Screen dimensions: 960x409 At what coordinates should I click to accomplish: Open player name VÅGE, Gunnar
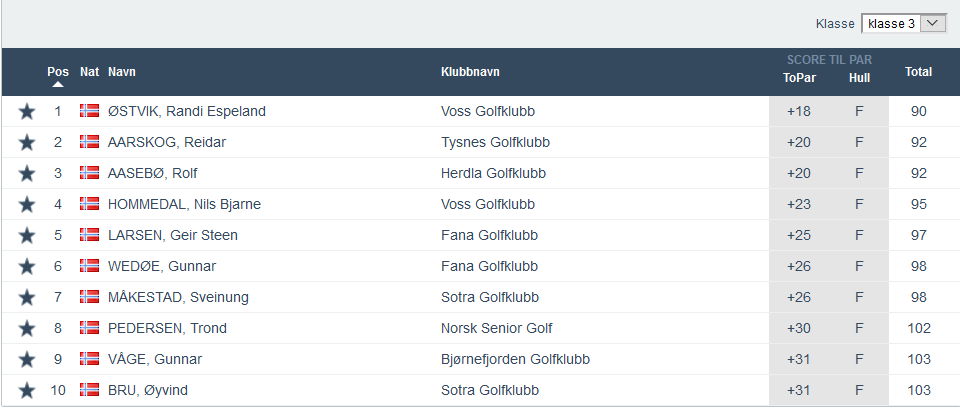[155, 359]
